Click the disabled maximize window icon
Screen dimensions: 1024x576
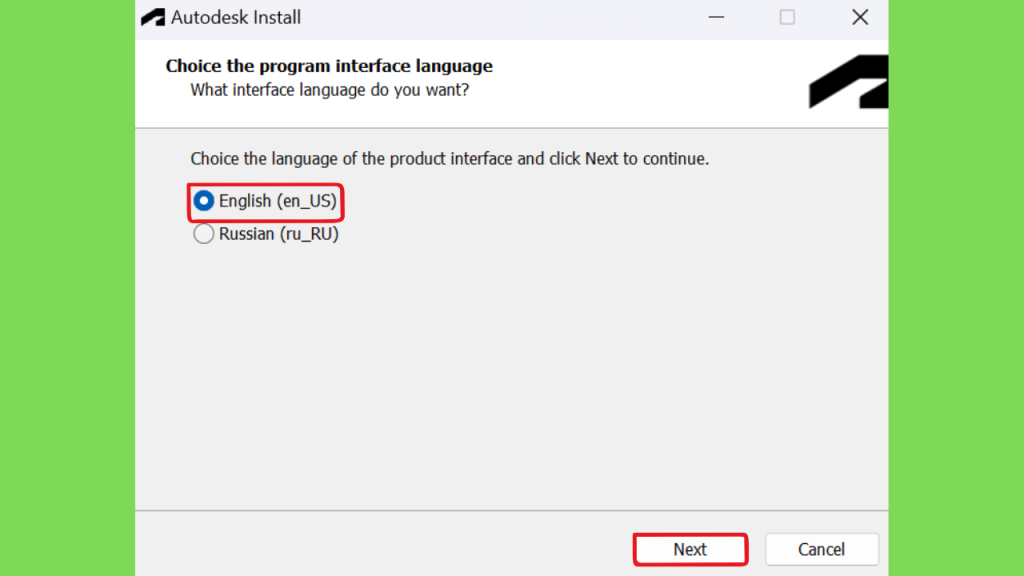click(x=787, y=18)
